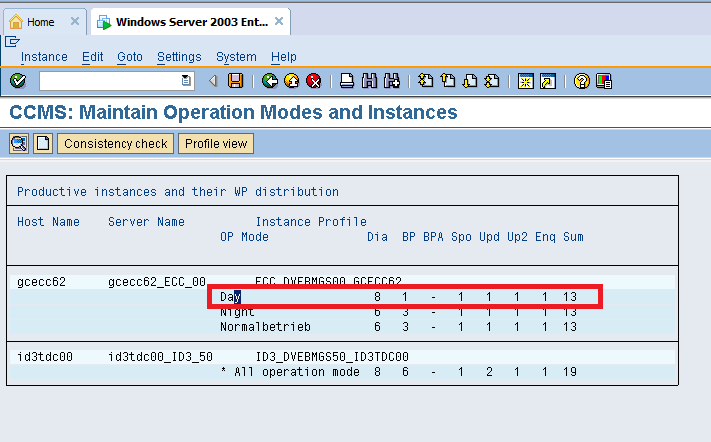Click the Find binoculars icon
This screenshot has width=711, height=442.
pyautogui.click(x=369, y=81)
